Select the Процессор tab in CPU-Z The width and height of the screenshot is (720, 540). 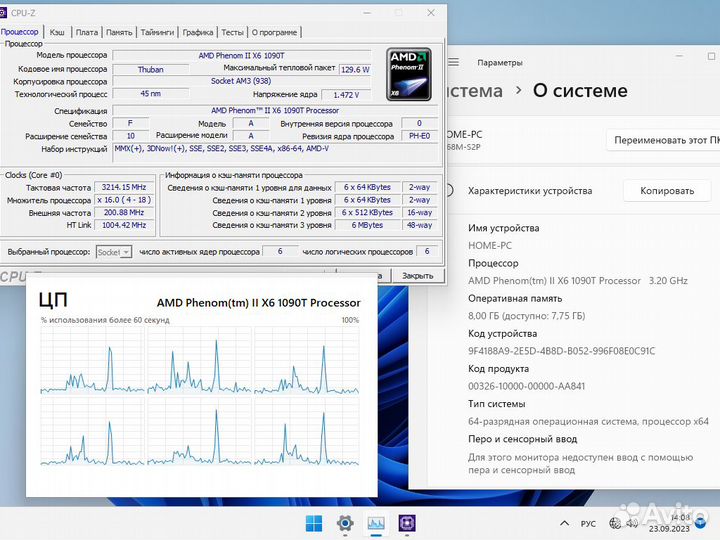pyautogui.click(x=21, y=32)
